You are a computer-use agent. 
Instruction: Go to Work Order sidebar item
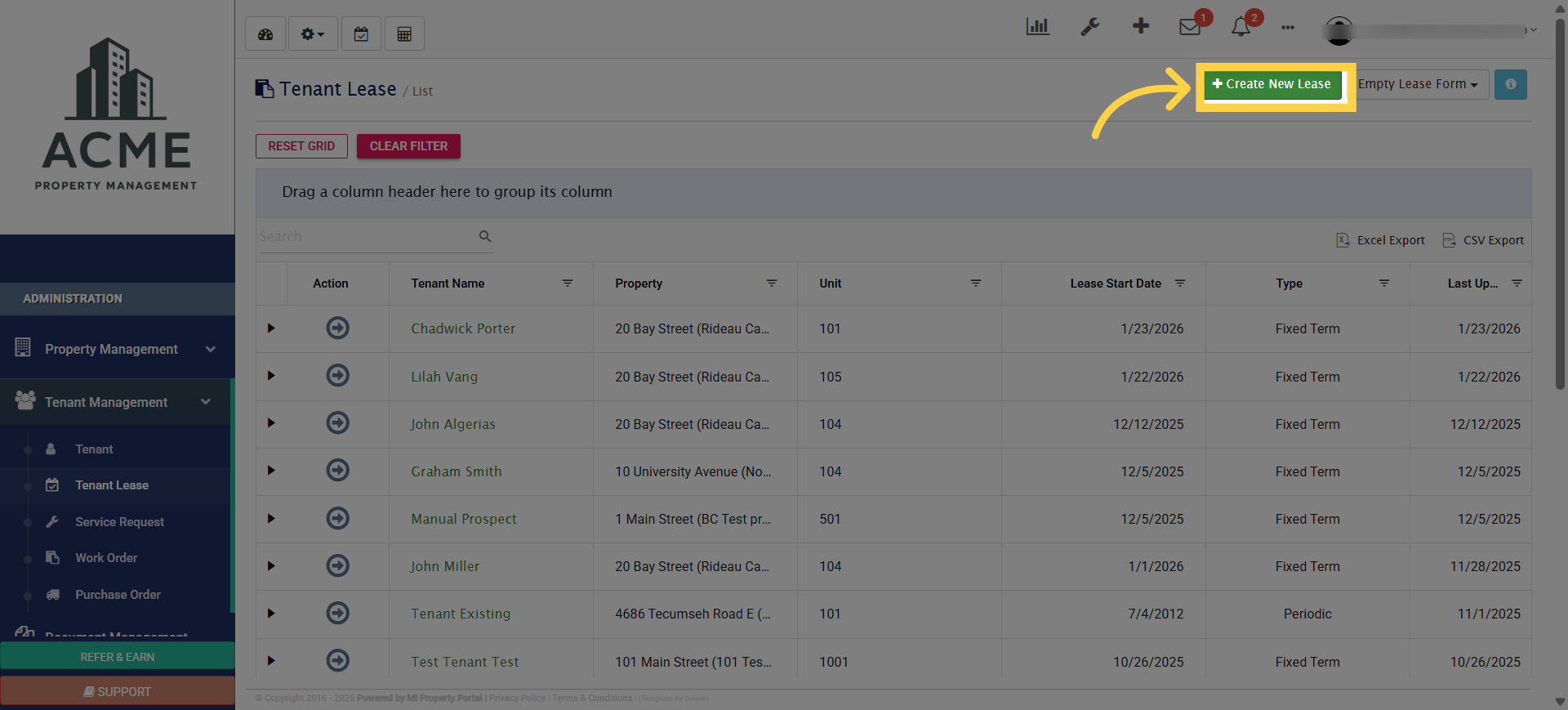(106, 558)
